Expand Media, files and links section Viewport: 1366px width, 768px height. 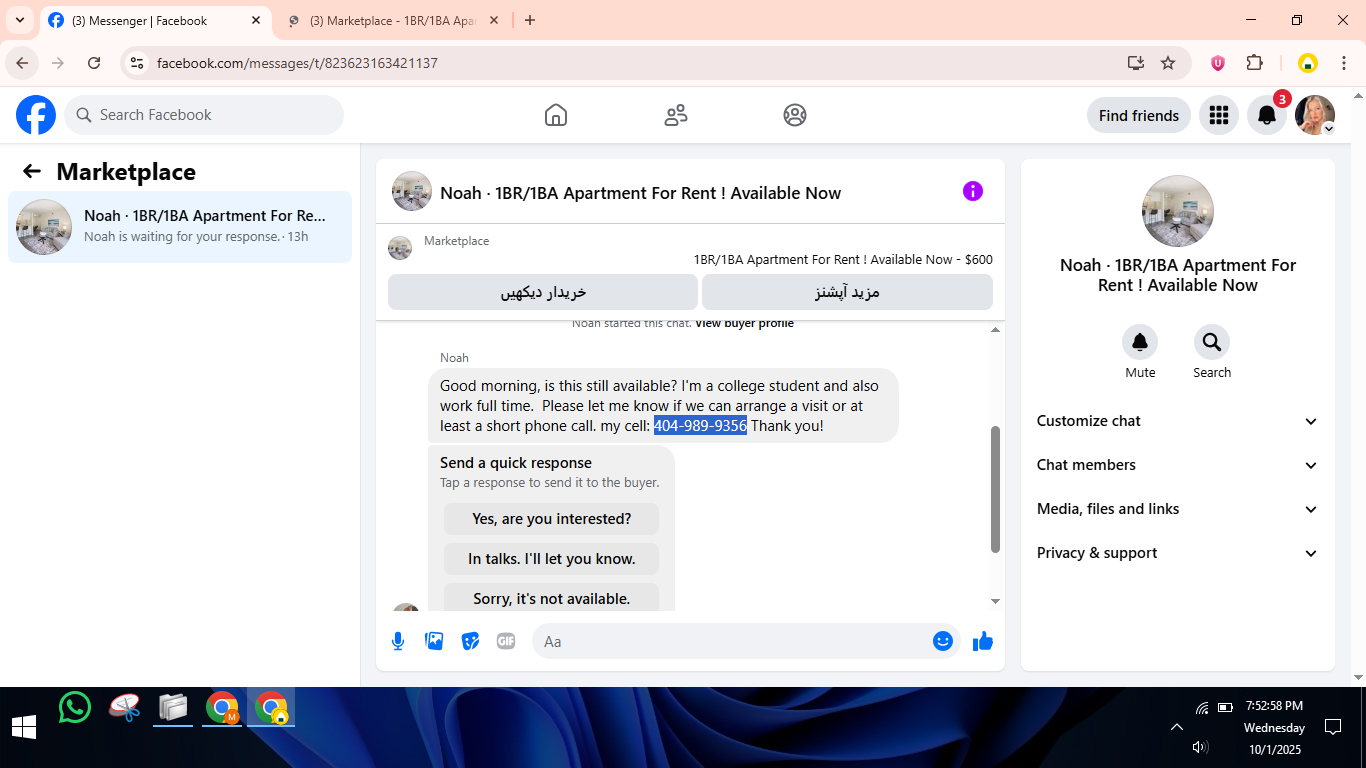tap(1177, 509)
